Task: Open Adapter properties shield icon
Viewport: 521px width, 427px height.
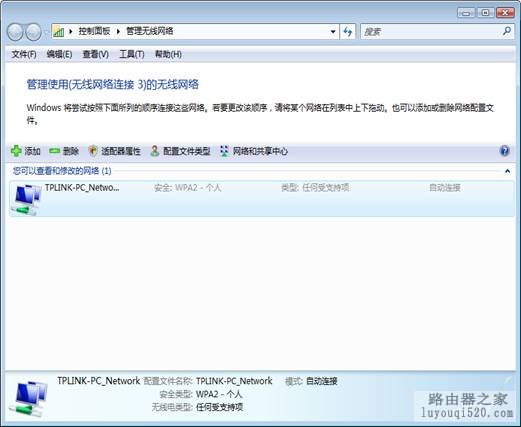Action: pyautogui.click(x=93, y=151)
